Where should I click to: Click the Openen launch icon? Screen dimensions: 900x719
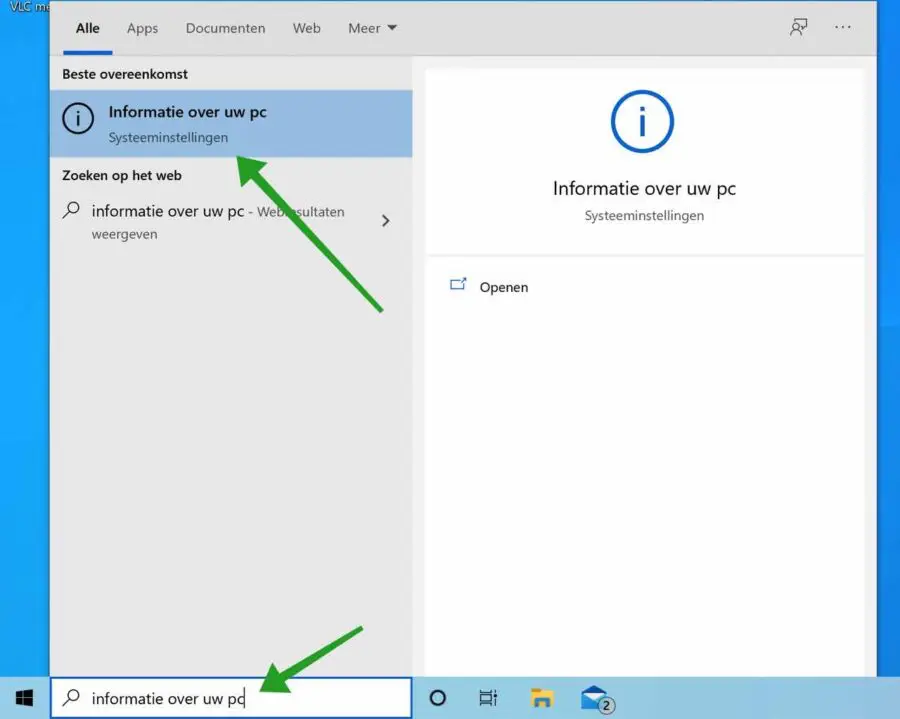pyautogui.click(x=458, y=284)
